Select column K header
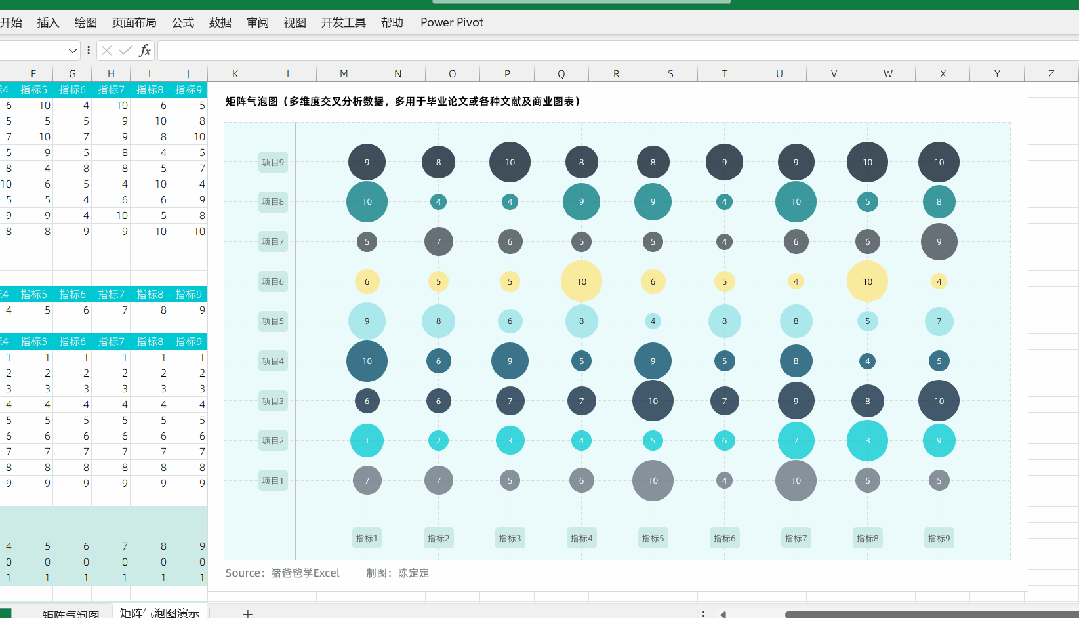The image size is (1079, 618). (235, 73)
